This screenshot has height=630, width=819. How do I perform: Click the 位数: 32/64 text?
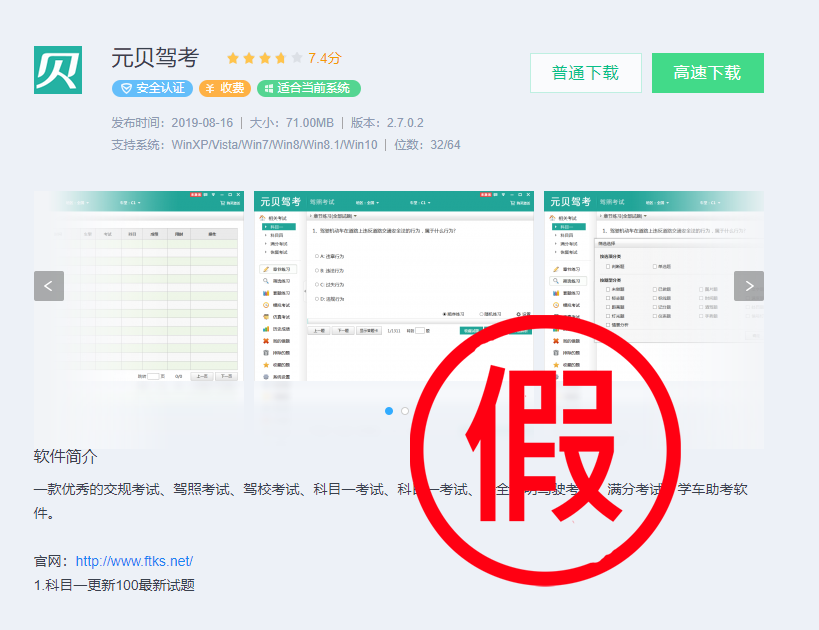tap(427, 145)
